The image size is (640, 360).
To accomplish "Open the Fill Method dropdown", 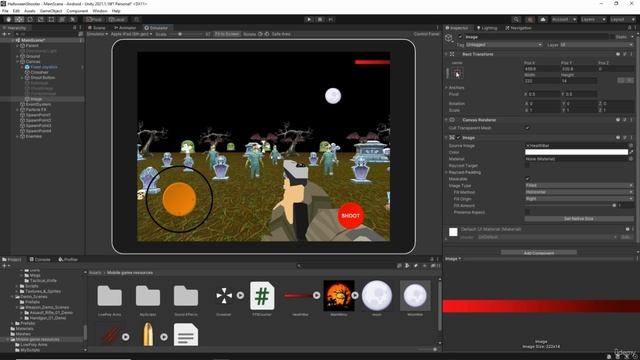I will [x=579, y=192].
